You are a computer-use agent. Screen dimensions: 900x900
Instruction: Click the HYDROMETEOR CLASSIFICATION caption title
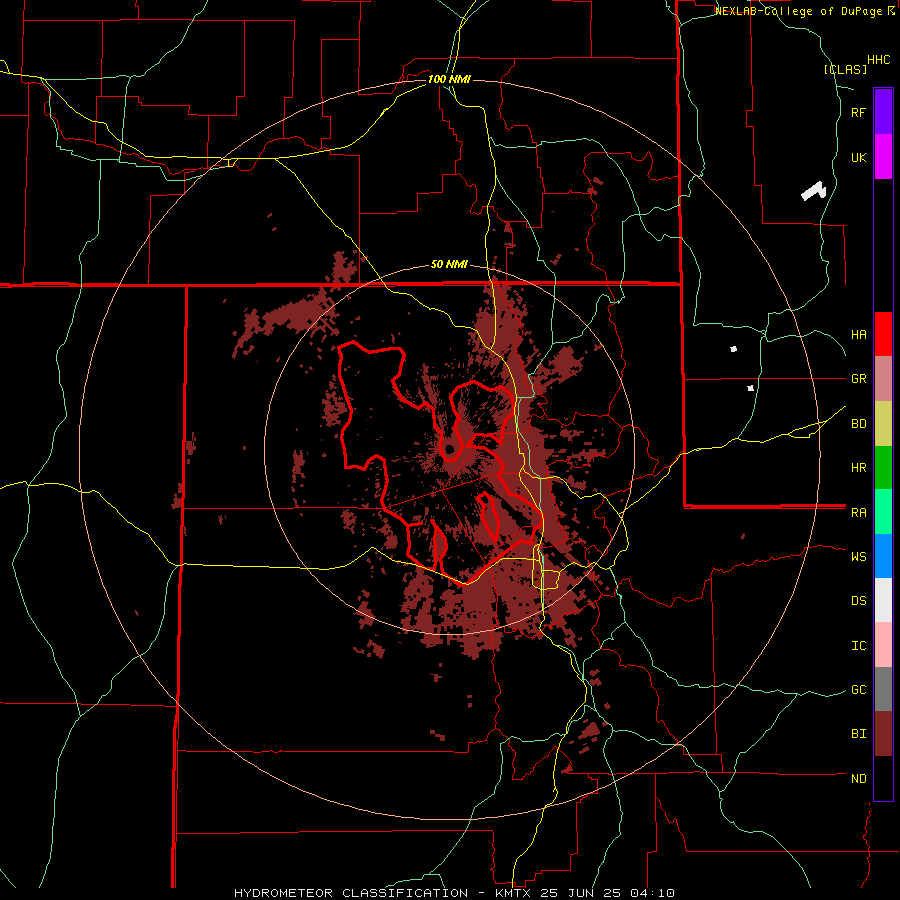351,893
